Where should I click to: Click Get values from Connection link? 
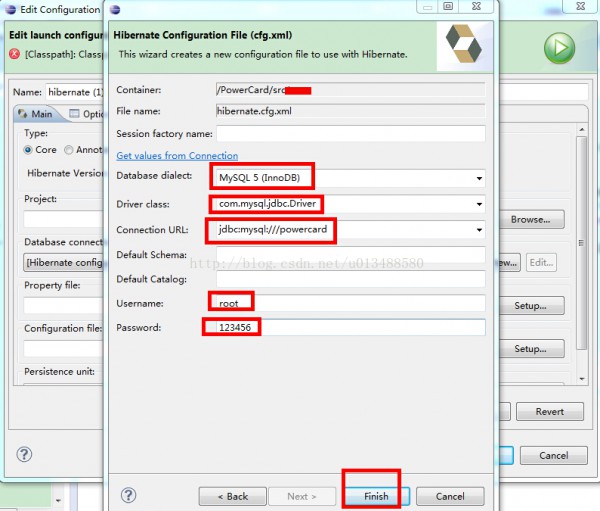(177, 155)
